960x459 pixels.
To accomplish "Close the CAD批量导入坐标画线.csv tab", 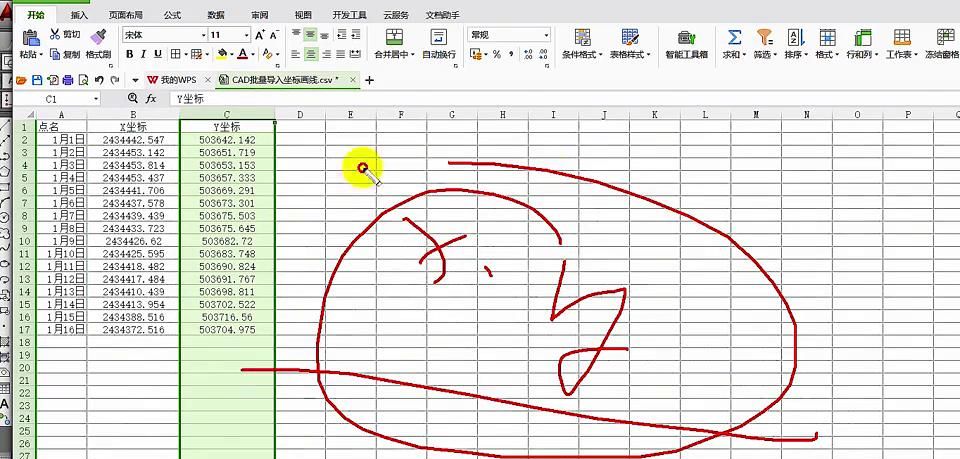I will (x=352, y=80).
